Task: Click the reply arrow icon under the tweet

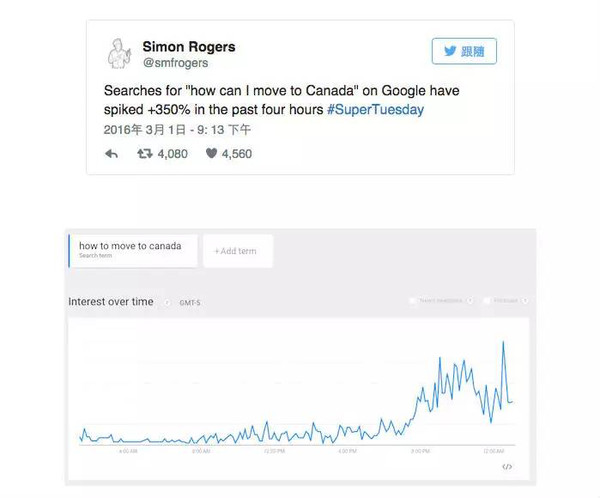Action: [x=111, y=154]
